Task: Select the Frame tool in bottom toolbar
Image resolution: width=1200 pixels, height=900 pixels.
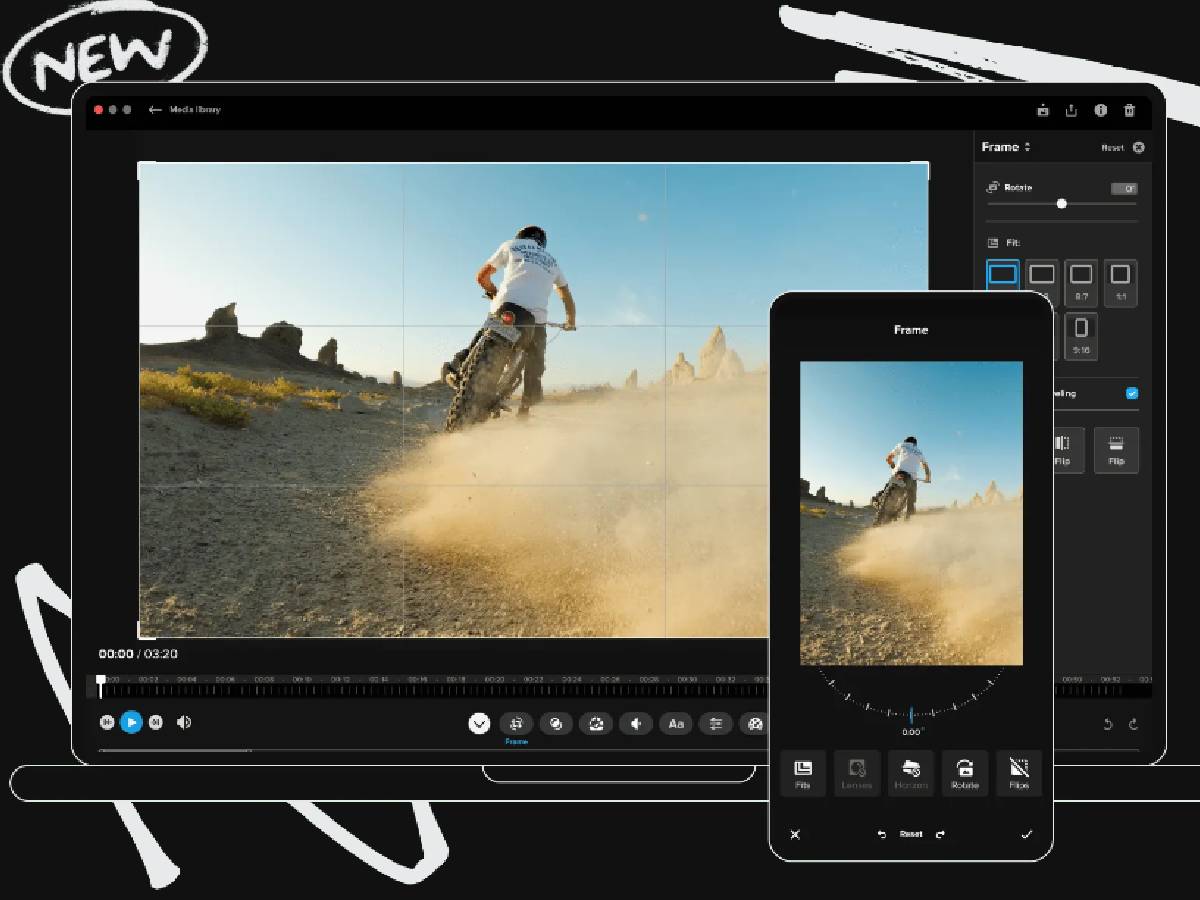Action: [516, 724]
